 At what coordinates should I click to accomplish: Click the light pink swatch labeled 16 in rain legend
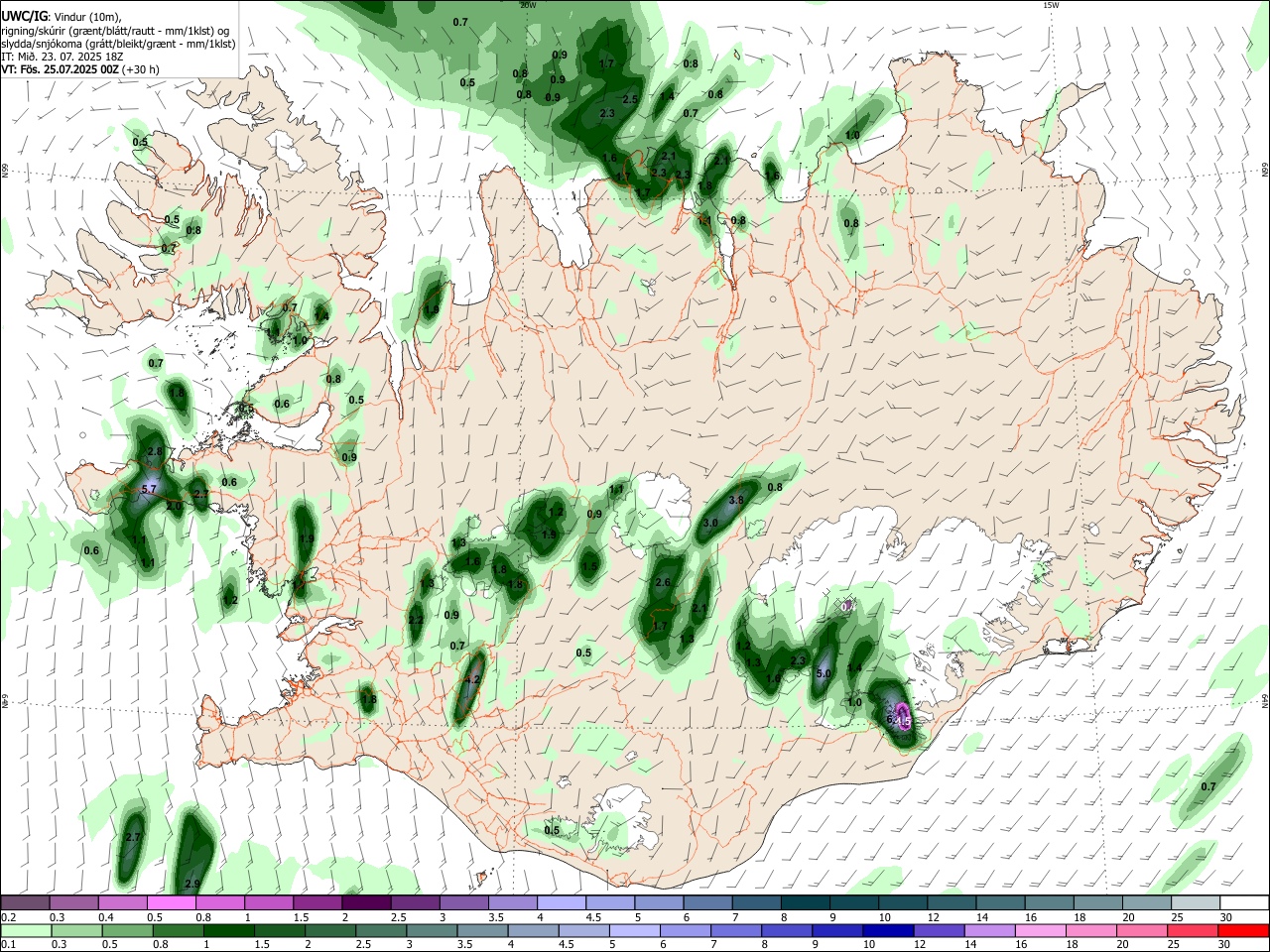(x=1043, y=930)
